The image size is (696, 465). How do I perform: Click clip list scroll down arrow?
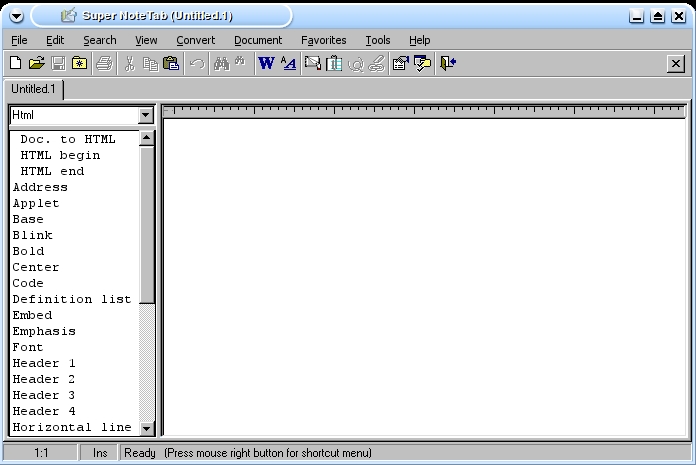pos(146,429)
